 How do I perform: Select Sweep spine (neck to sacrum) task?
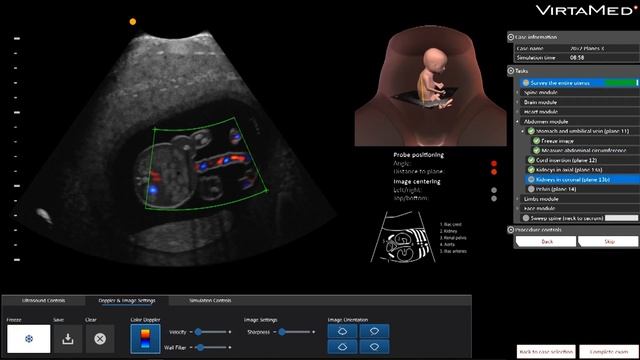[x=579, y=218]
